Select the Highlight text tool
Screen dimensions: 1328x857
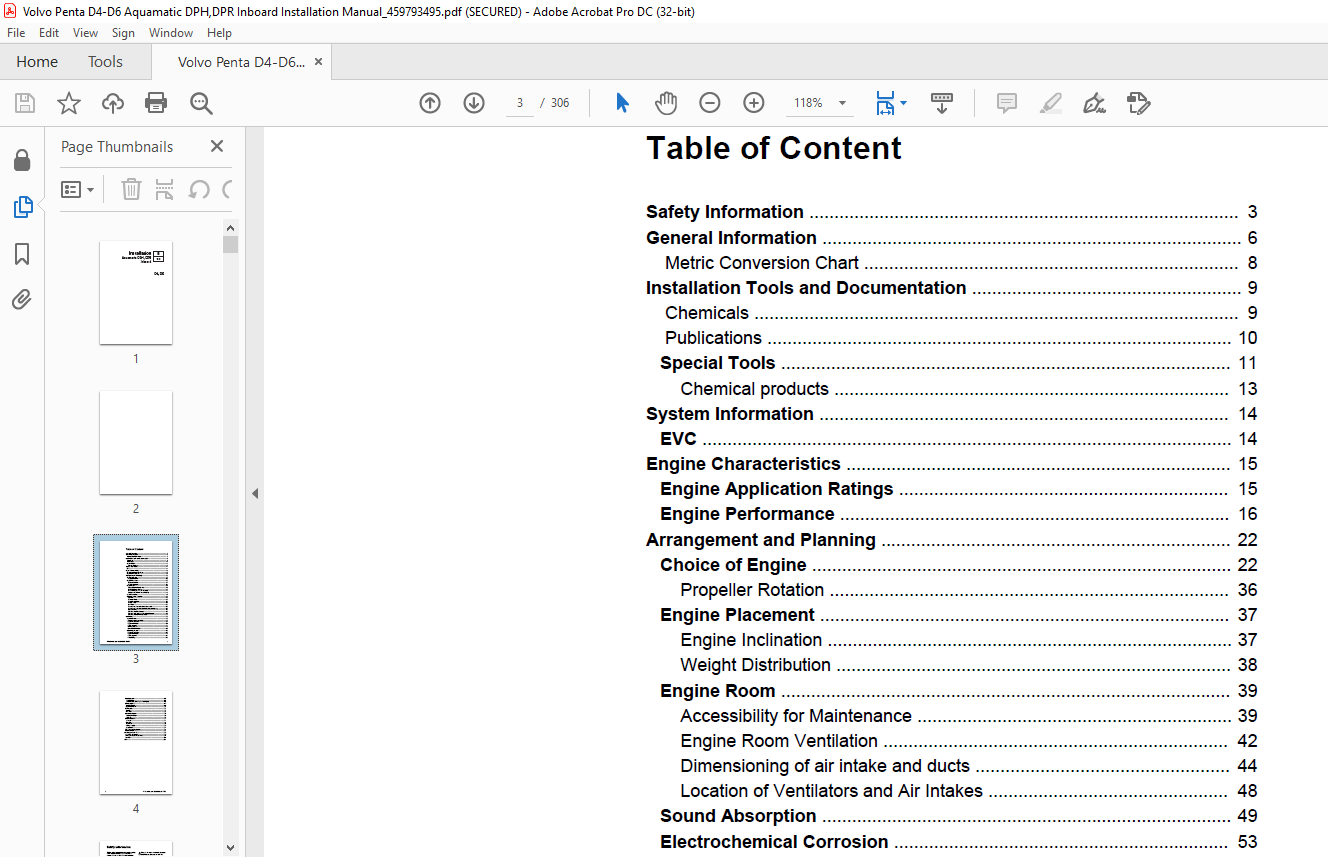click(x=1050, y=103)
